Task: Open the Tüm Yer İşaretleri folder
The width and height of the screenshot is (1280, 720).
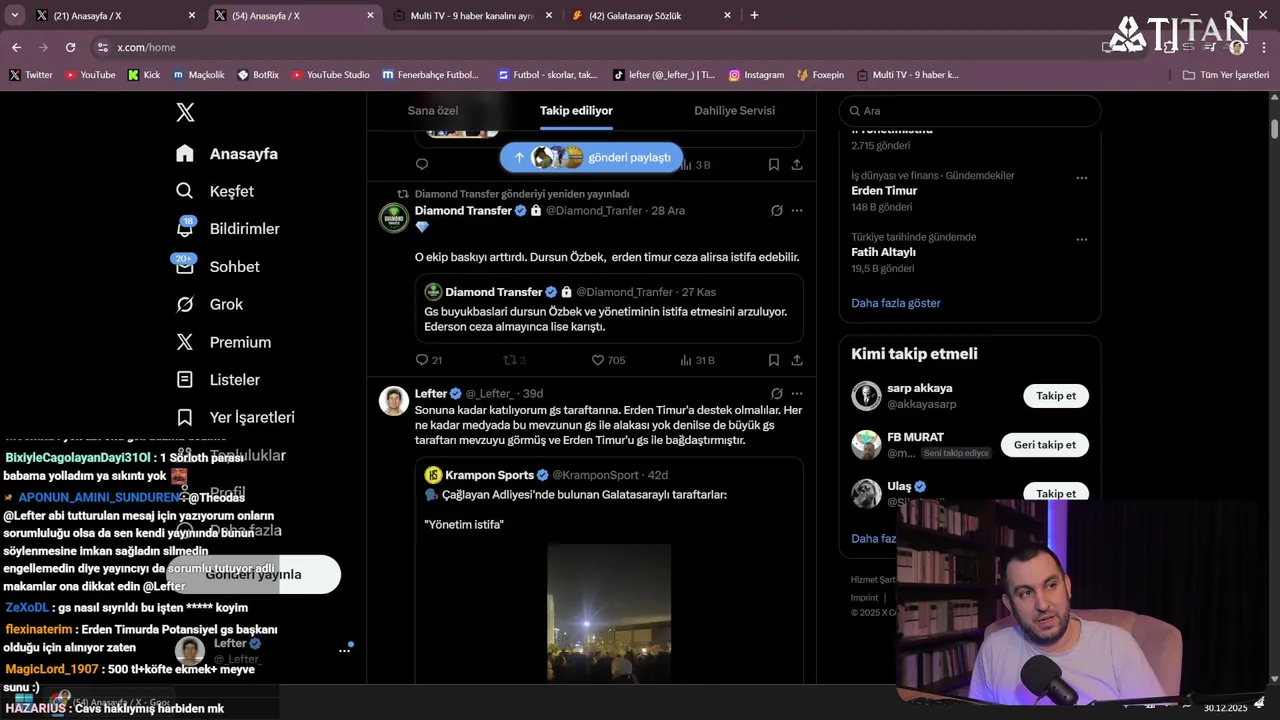Action: pyautogui.click(x=1225, y=75)
